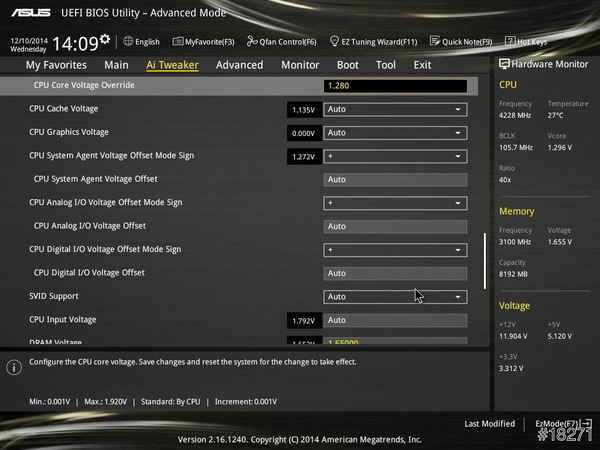Screen dimensions: 600x450
Task: Click the CPU Core Voltage Override field
Action: point(395,86)
